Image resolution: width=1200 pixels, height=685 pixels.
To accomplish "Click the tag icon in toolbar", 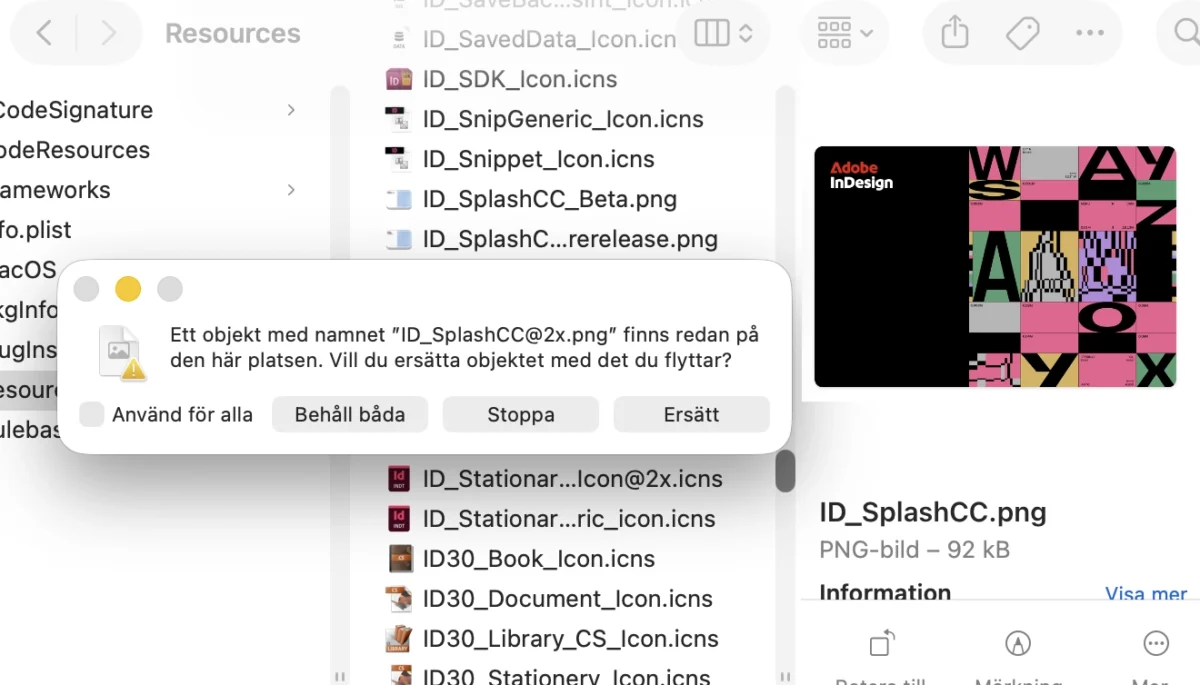I will point(1022,33).
